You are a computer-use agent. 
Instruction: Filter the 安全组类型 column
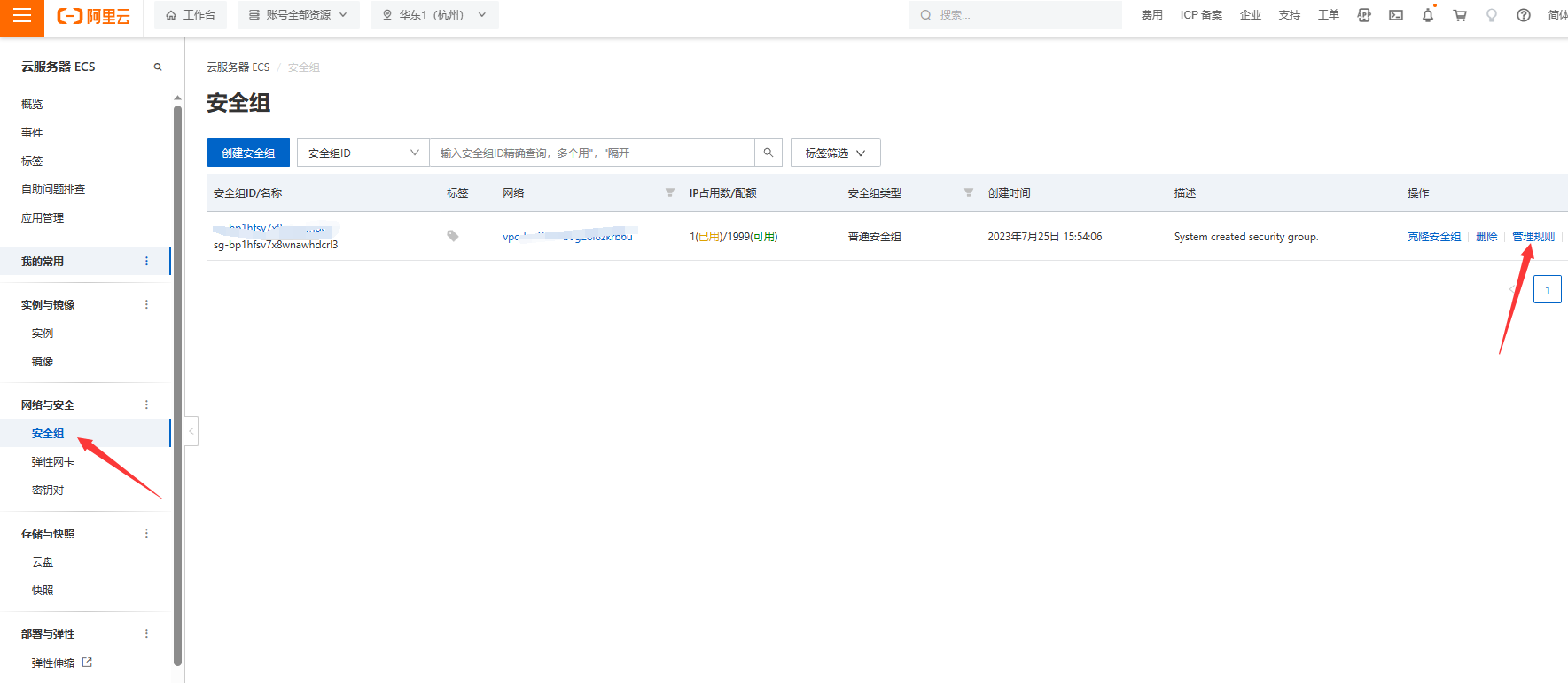point(968,192)
